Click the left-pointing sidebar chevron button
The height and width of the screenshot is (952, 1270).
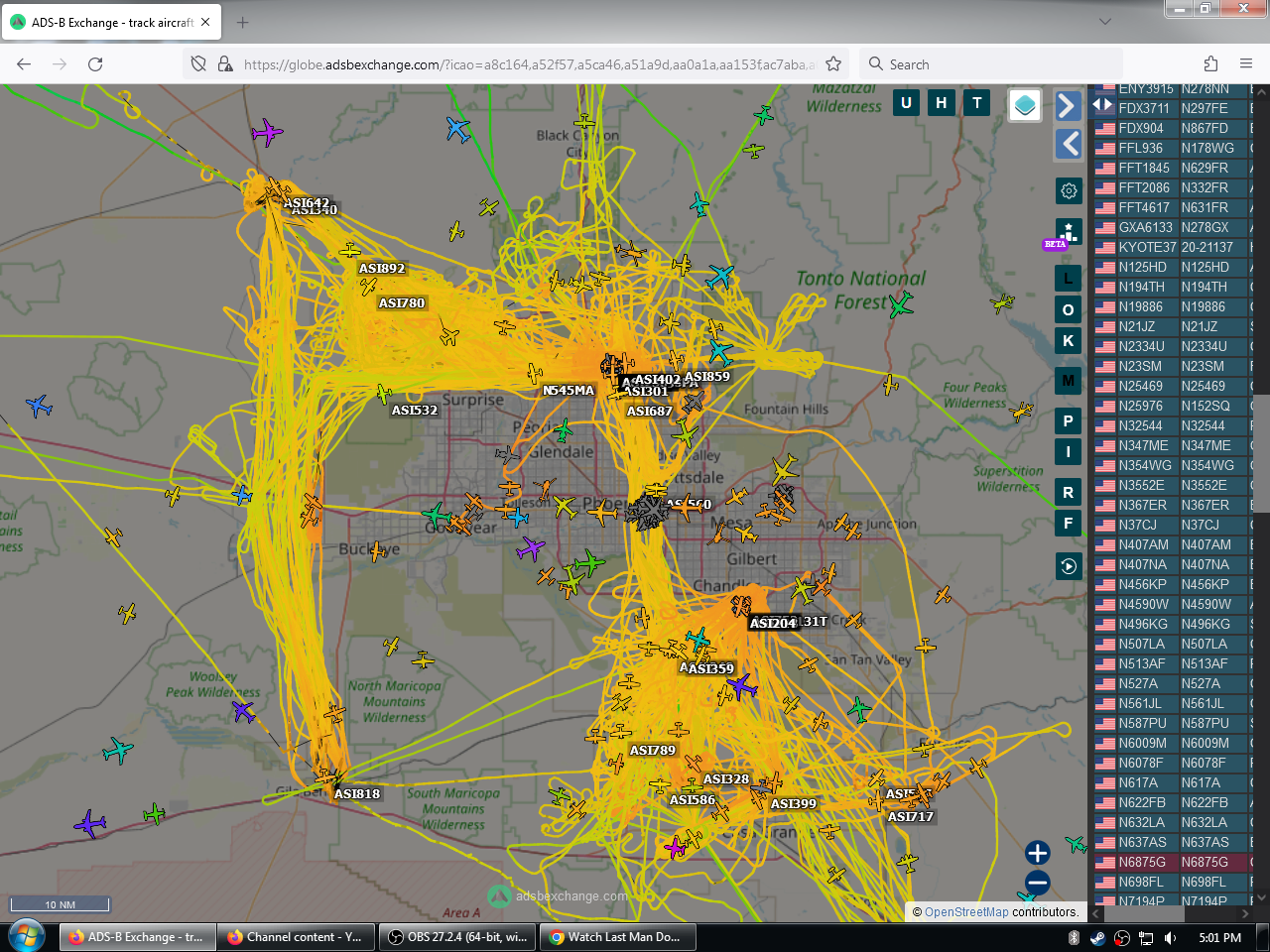(1068, 144)
